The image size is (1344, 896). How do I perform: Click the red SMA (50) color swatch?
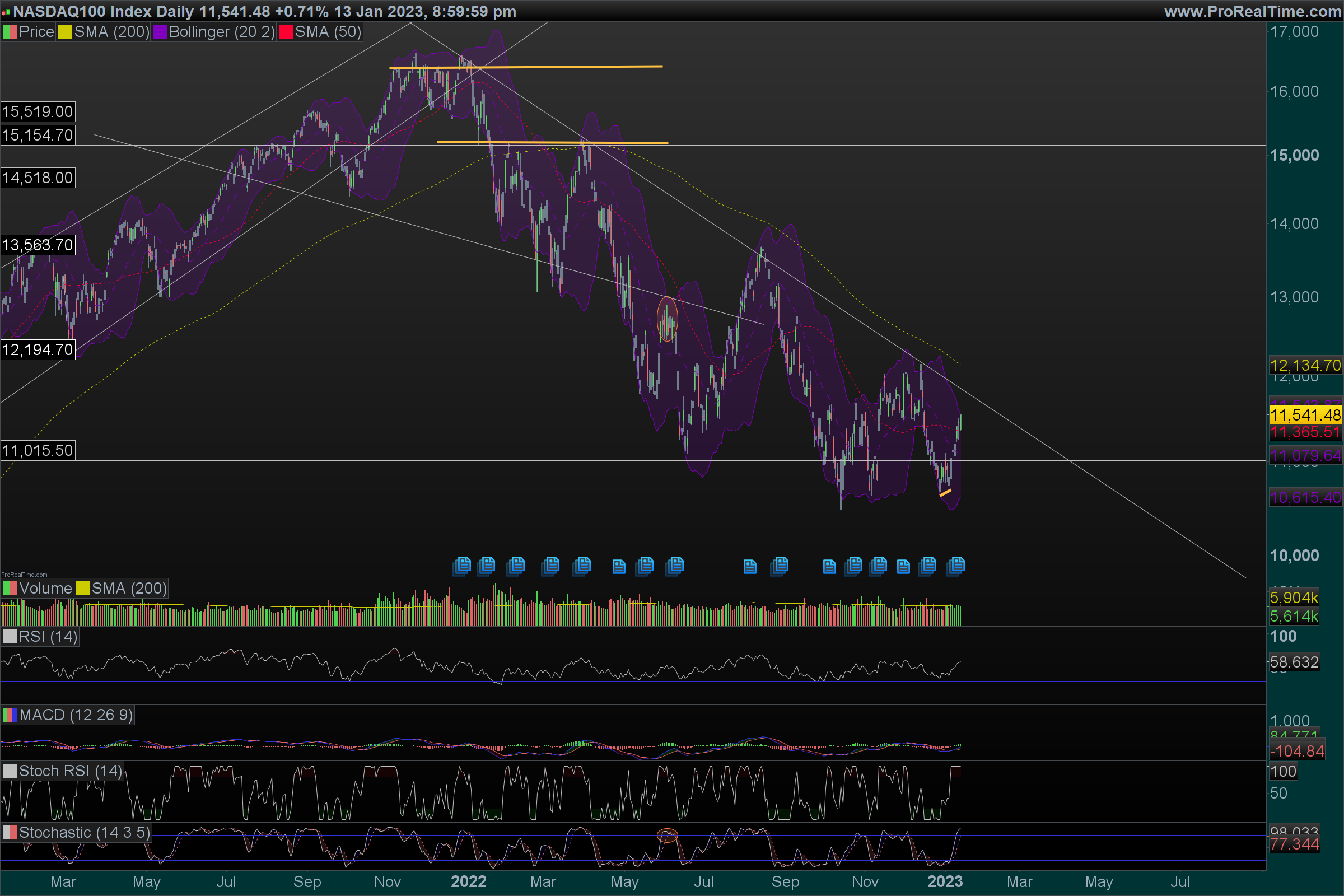coord(286,32)
